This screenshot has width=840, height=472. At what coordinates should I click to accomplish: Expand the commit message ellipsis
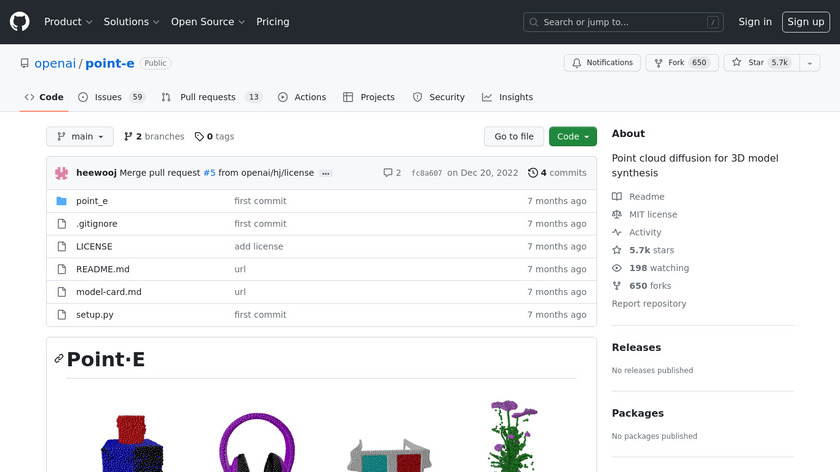pyautogui.click(x=326, y=174)
